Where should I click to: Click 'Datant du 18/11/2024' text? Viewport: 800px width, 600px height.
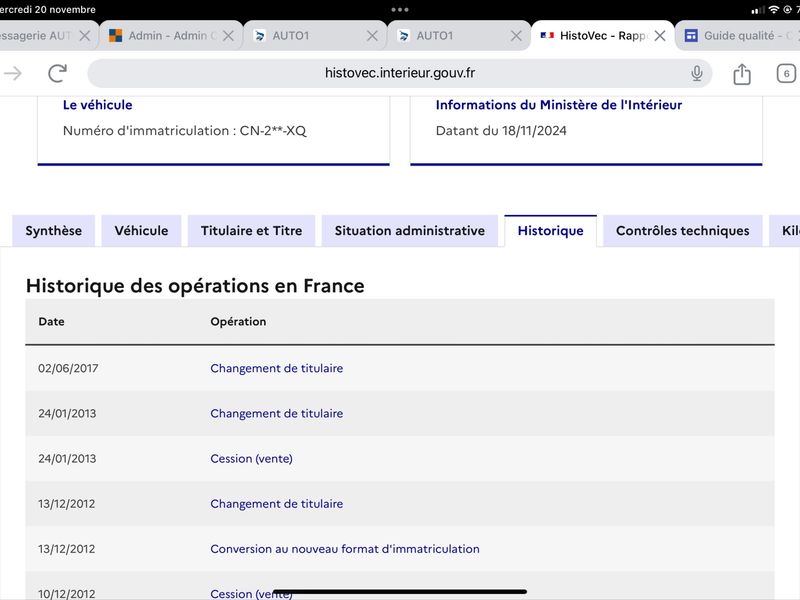(x=501, y=131)
